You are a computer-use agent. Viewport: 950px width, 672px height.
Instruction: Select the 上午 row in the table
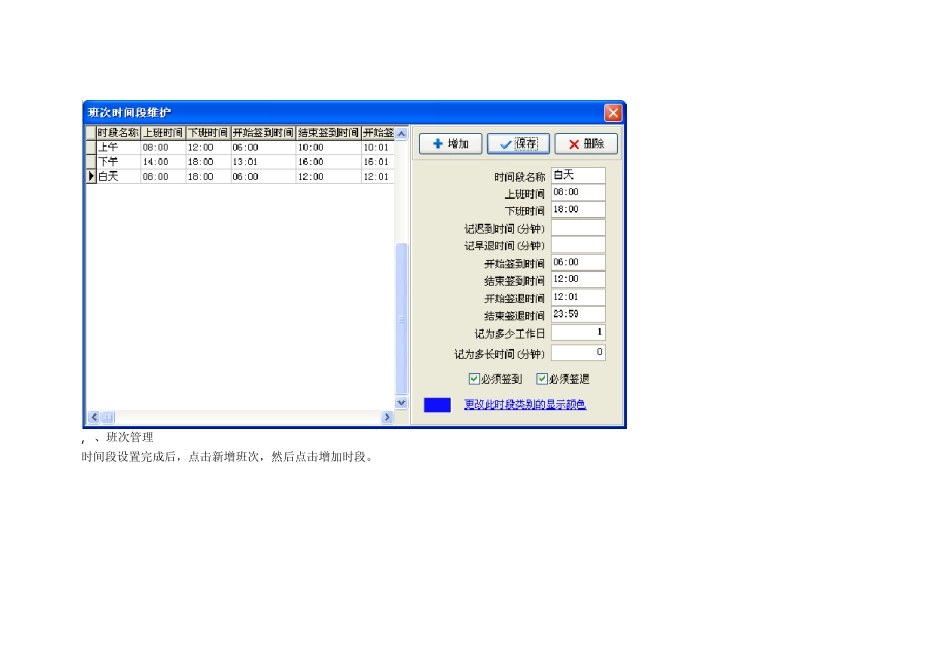(x=241, y=147)
